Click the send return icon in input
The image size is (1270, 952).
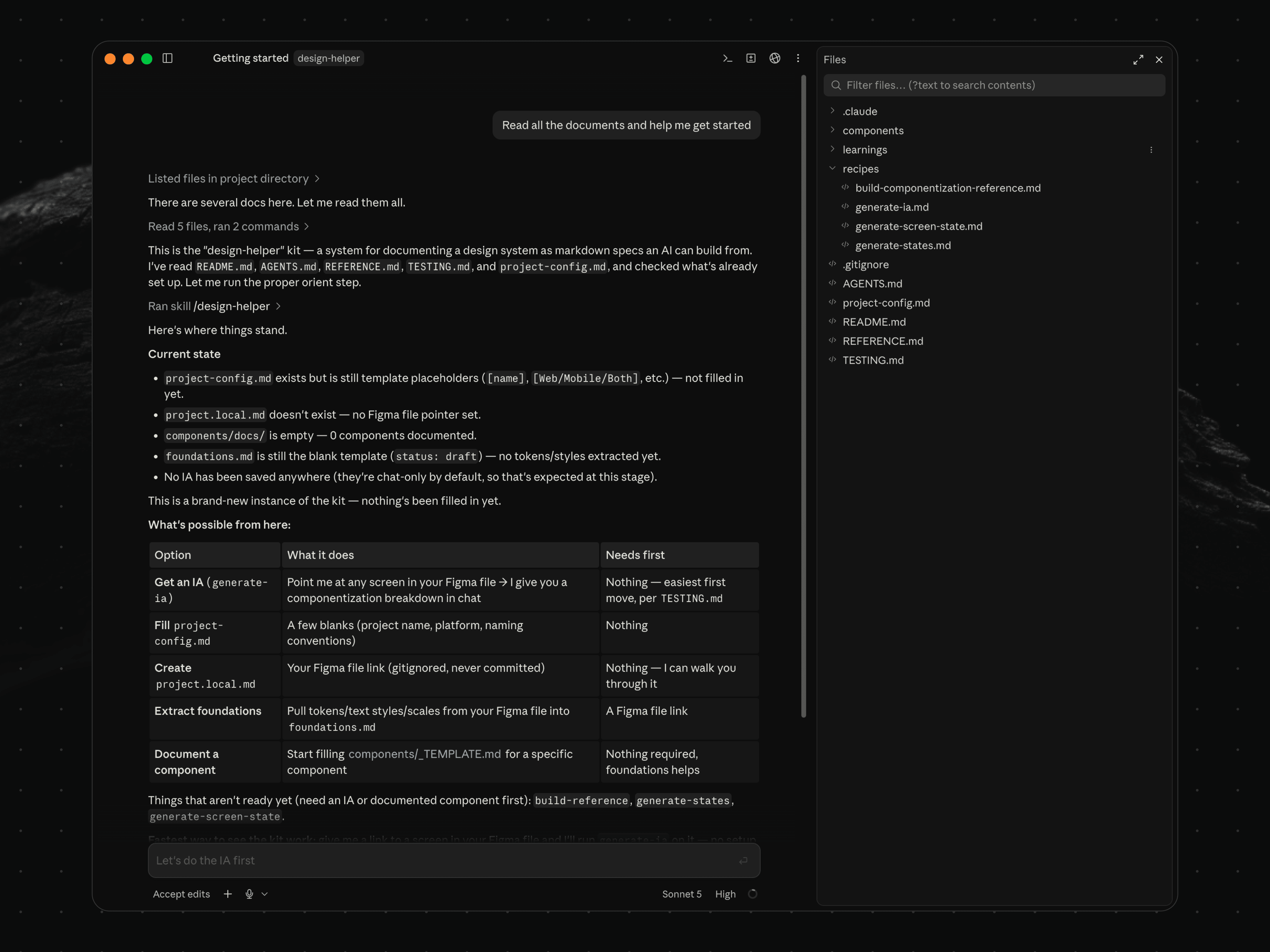click(x=743, y=860)
